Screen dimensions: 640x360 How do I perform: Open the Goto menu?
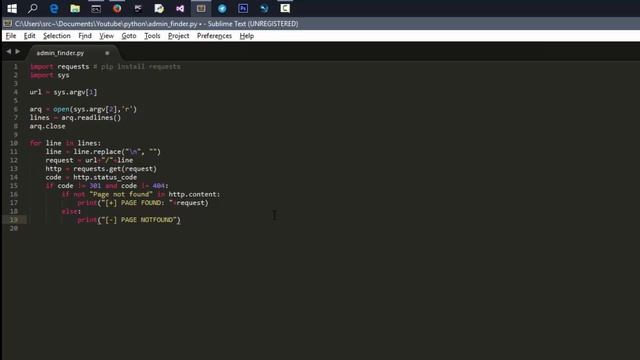pos(129,36)
